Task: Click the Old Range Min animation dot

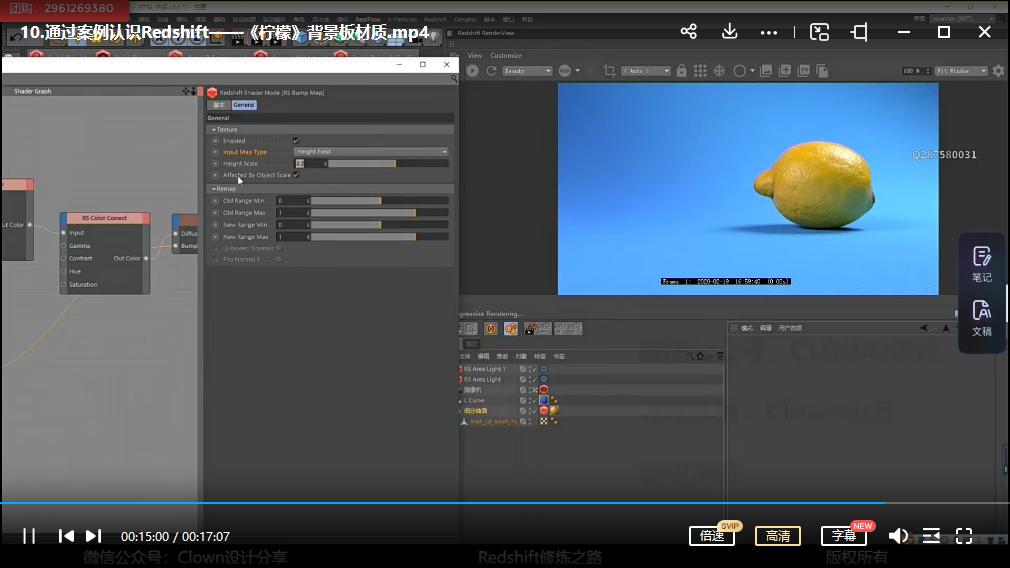Action: (216, 200)
